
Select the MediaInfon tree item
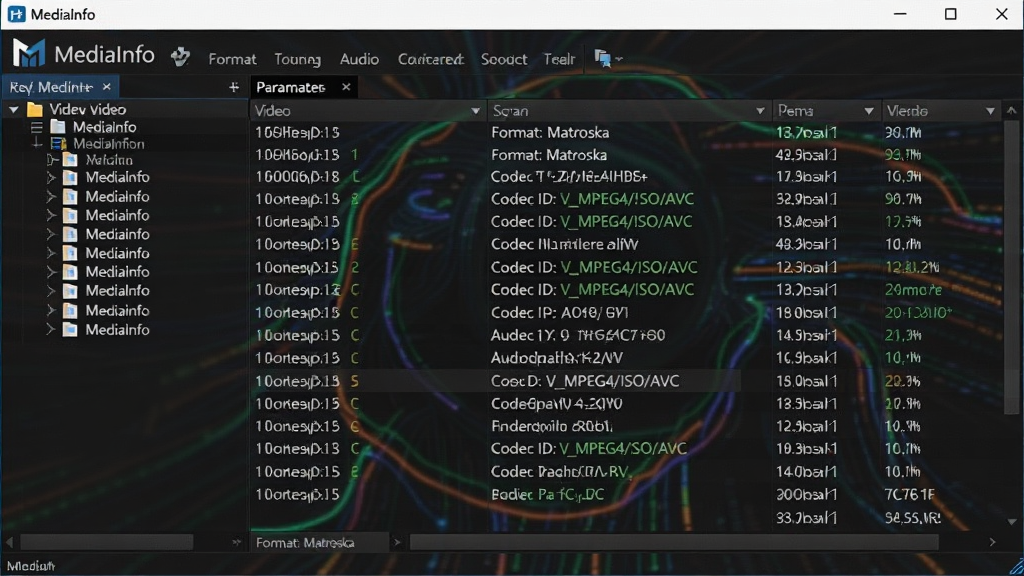(108, 143)
